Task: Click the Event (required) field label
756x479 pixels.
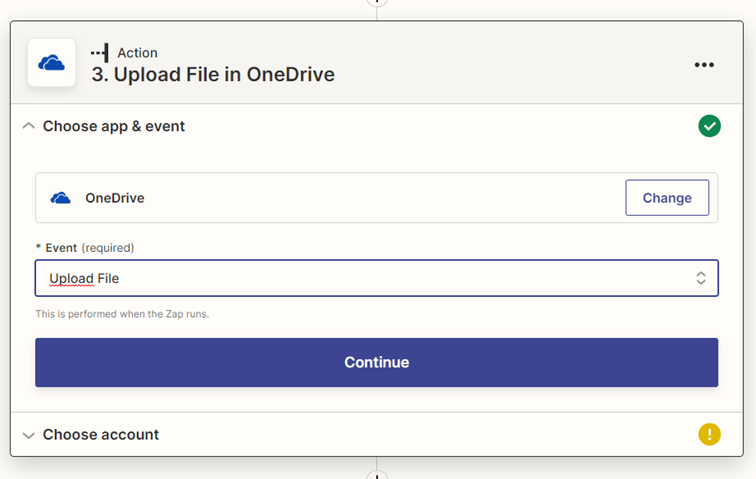Action: pos(88,247)
